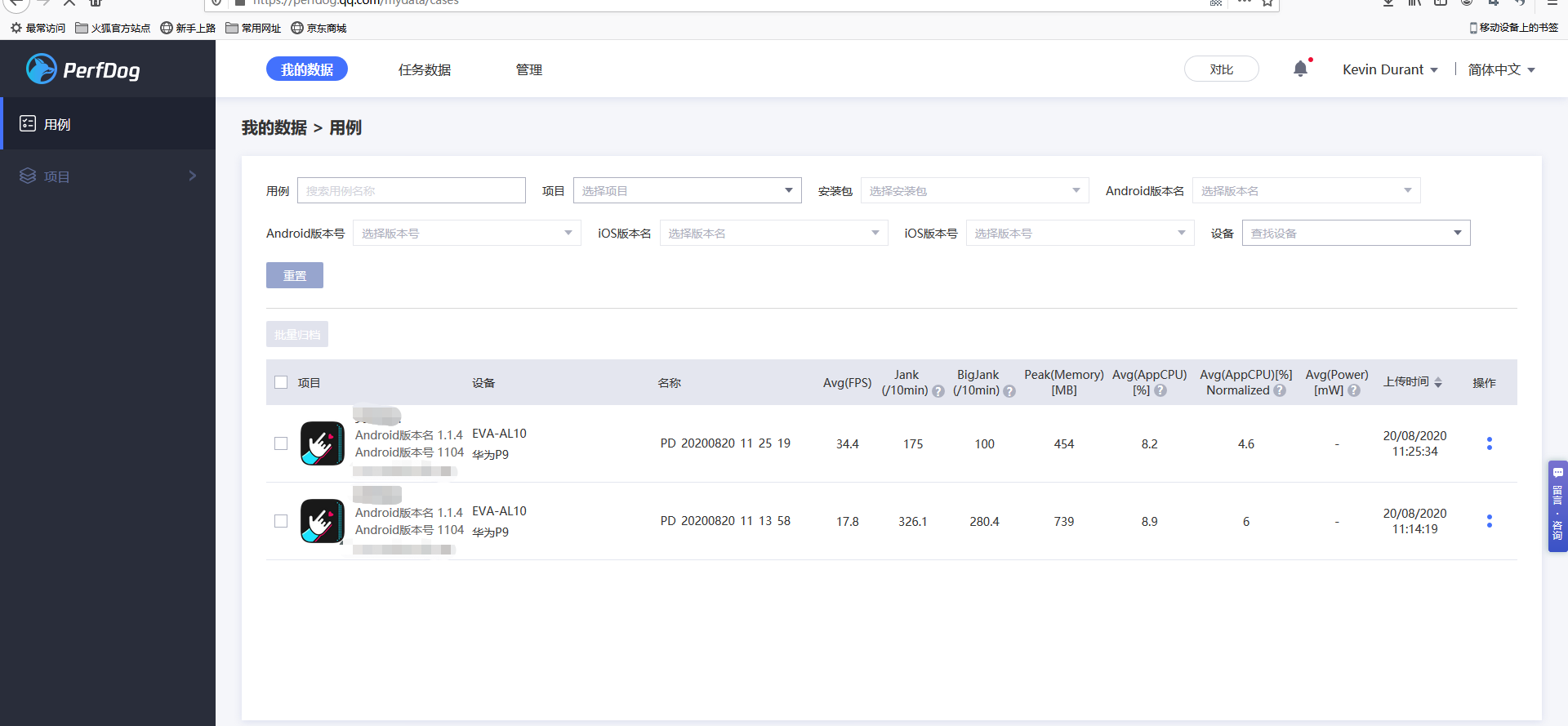The height and width of the screenshot is (726, 1568).
Task: Click the 操作 column header
Action: [1484, 382]
